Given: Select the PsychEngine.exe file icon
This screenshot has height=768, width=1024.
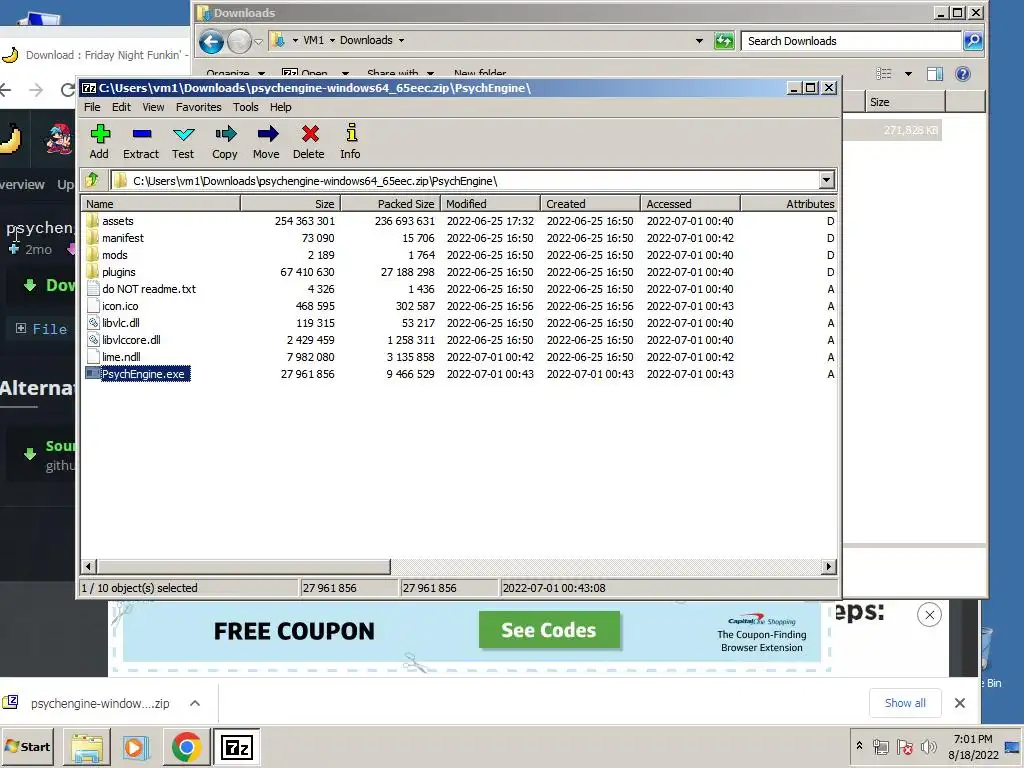Looking at the screenshot, I should [x=93, y=374].
